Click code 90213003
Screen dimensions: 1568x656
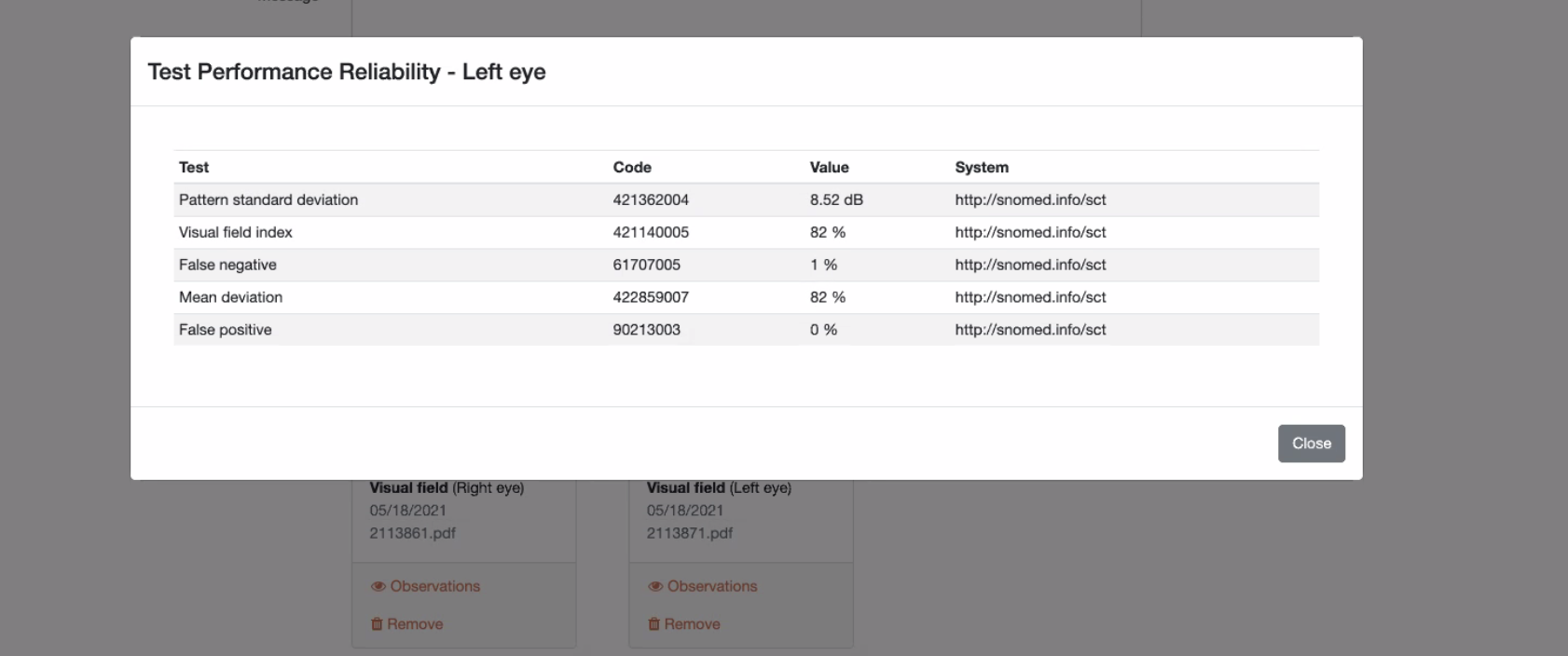pos(647,330)
